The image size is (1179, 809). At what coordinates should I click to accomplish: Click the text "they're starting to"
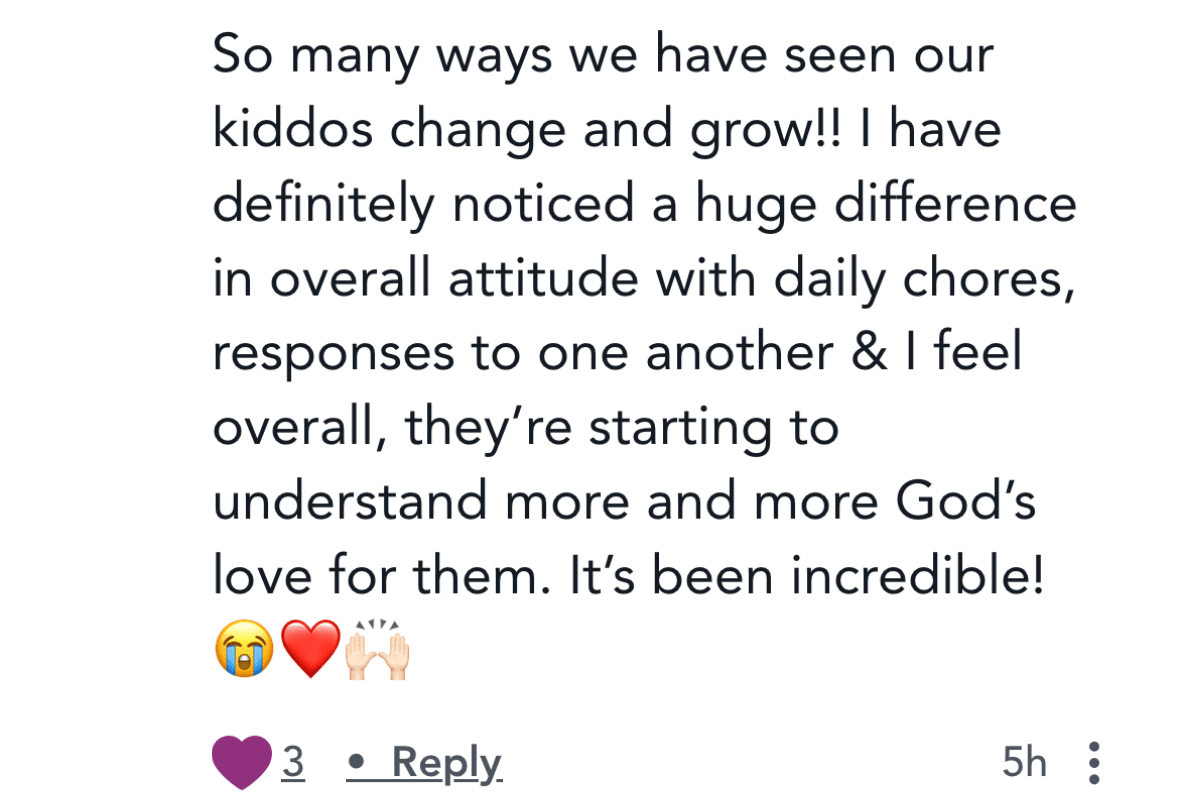tap(622, 430)
